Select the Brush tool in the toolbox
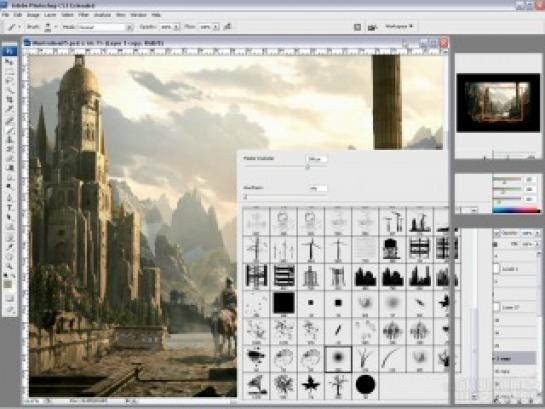This screenshot has width=545, height=409. tap(9, 131)
